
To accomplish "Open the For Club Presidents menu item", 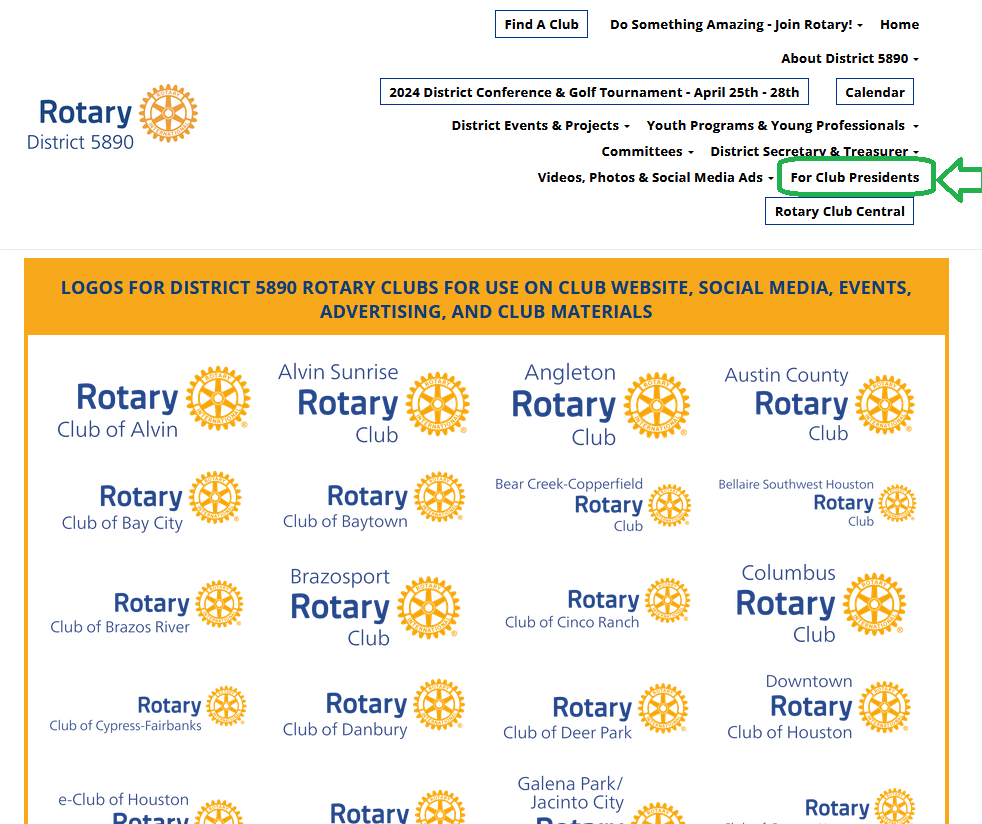I will (854, 177).
